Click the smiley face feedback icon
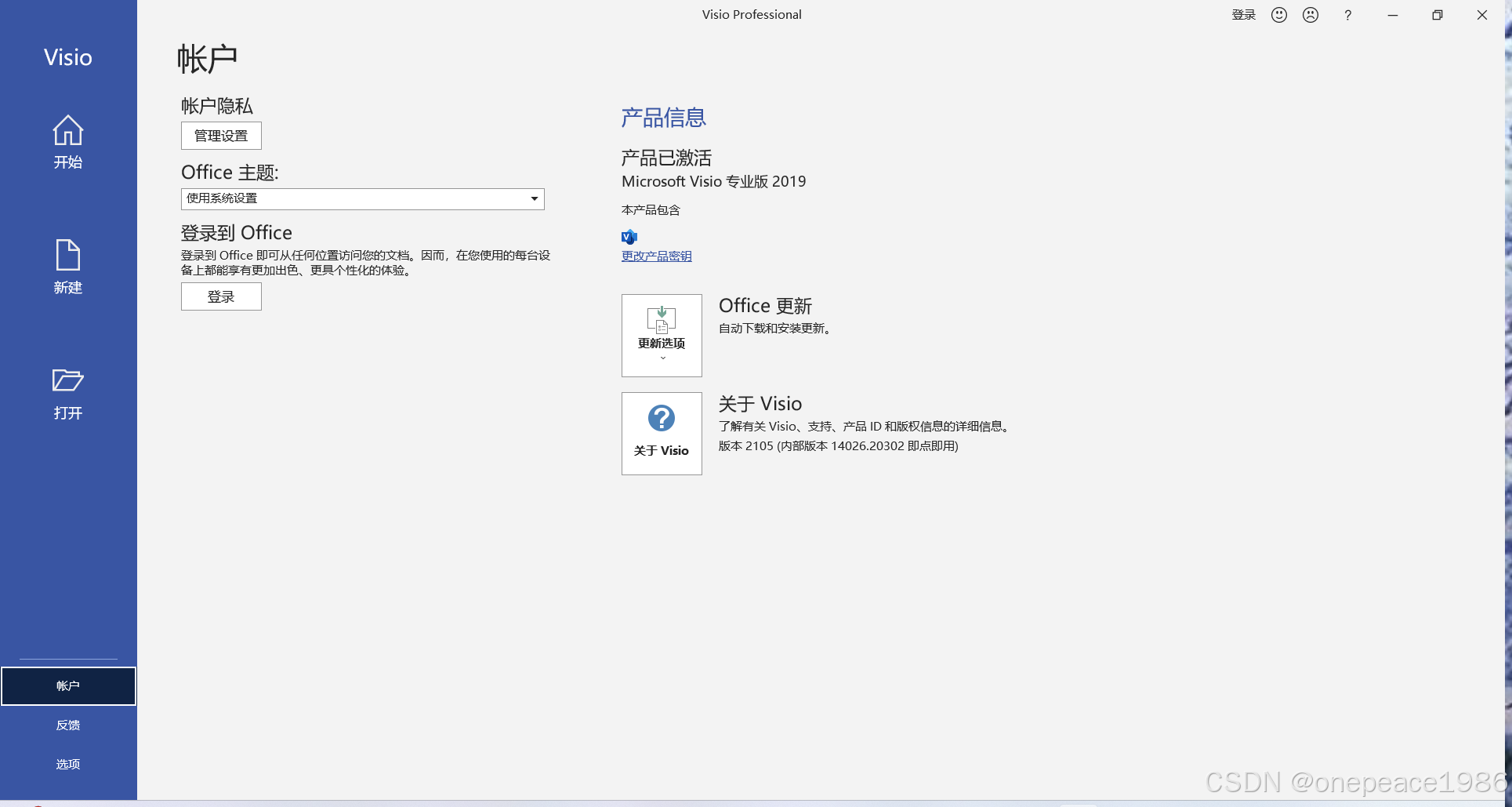 tap(1279, 15)
